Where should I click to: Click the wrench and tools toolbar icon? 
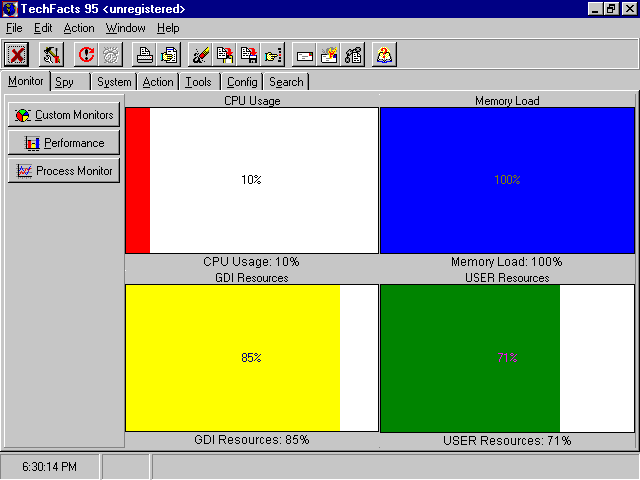(52, 54)
